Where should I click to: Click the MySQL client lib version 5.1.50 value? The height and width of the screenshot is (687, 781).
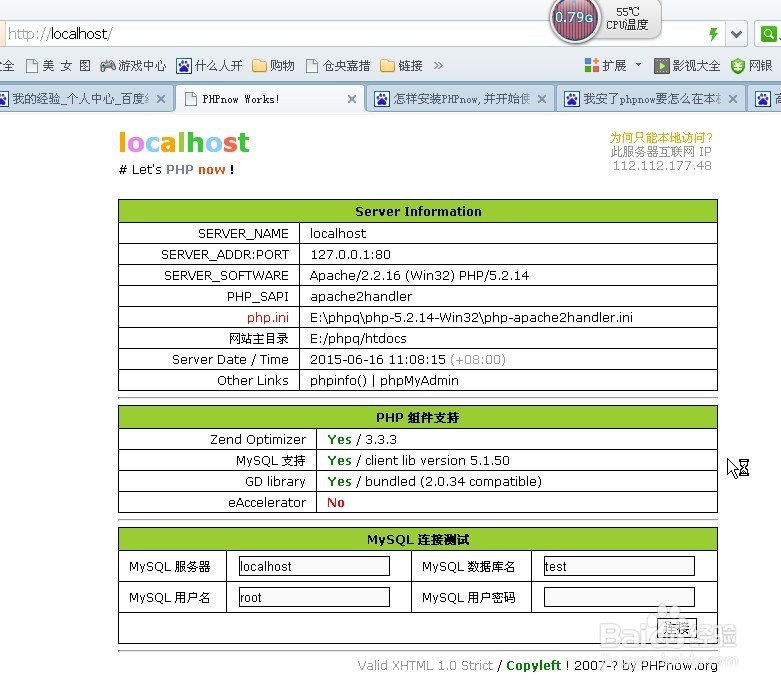pos(418,460)
